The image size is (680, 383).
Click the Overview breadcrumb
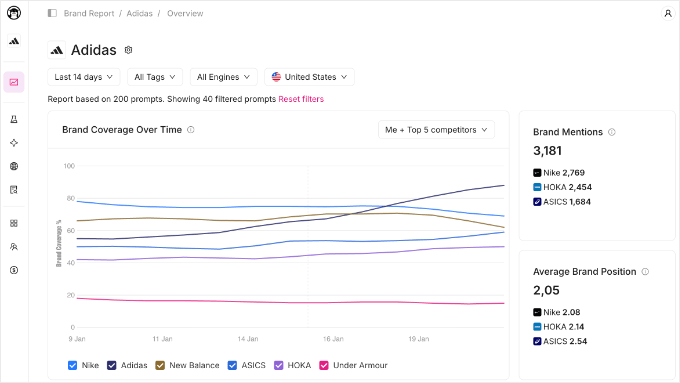tap(185, 13)
